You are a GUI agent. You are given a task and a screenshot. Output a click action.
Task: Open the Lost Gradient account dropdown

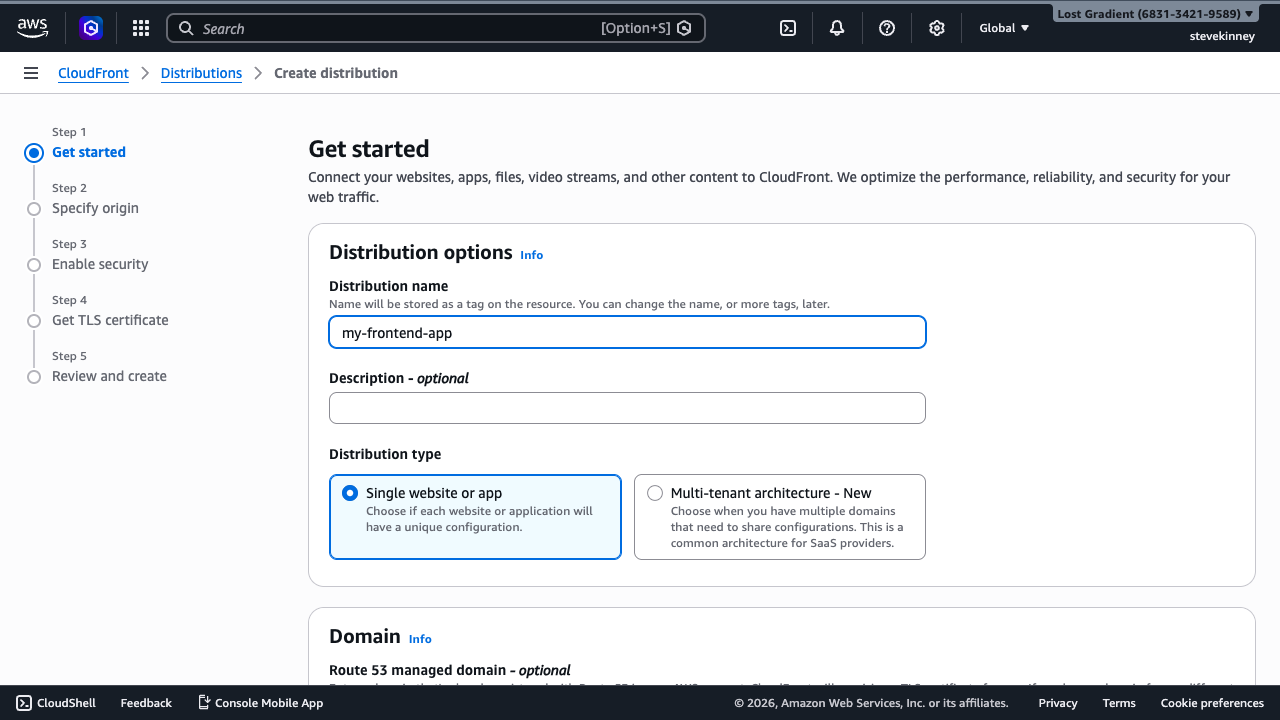coord(1155,14)
